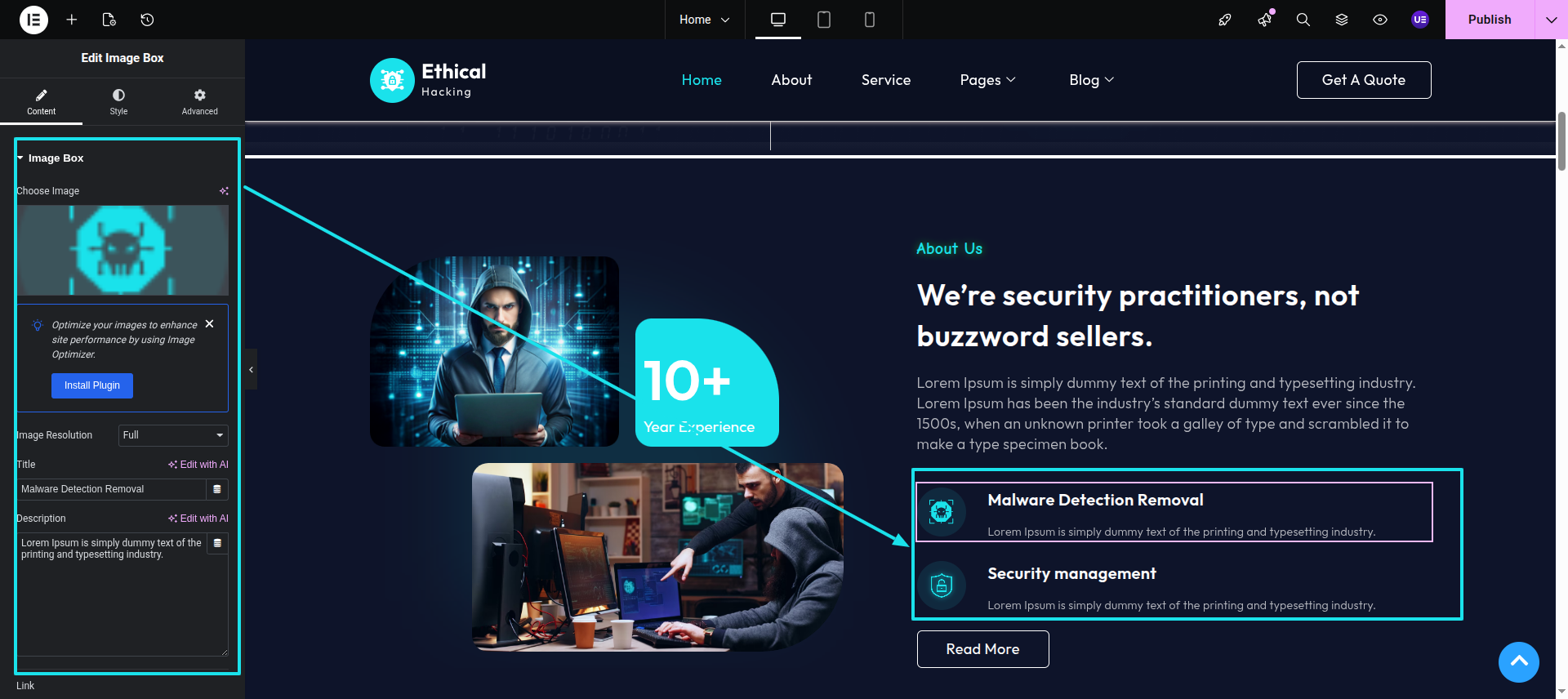Open the Image Resolution dropdown
Viewport: 1568px width, 699px height.
pos(173,435)
